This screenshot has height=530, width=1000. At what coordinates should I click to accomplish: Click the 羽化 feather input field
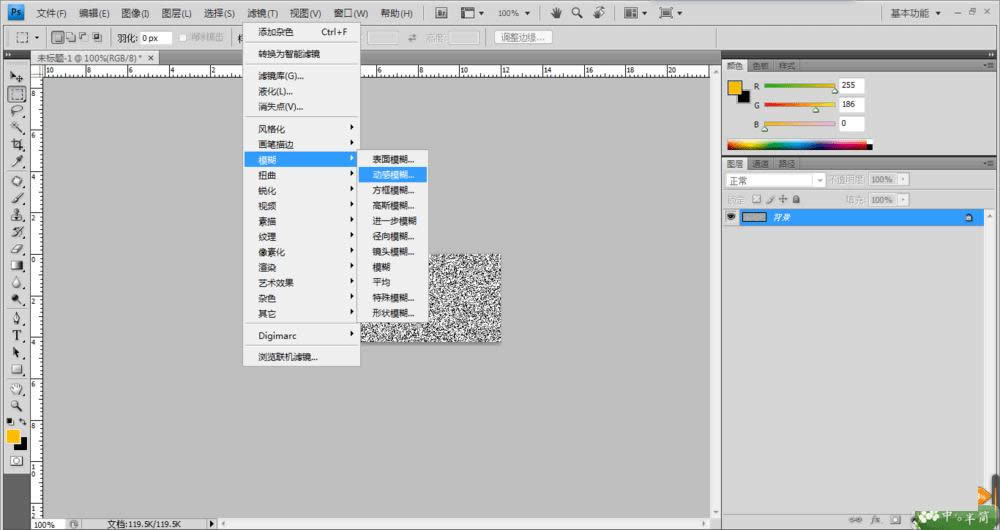[155, 37]
